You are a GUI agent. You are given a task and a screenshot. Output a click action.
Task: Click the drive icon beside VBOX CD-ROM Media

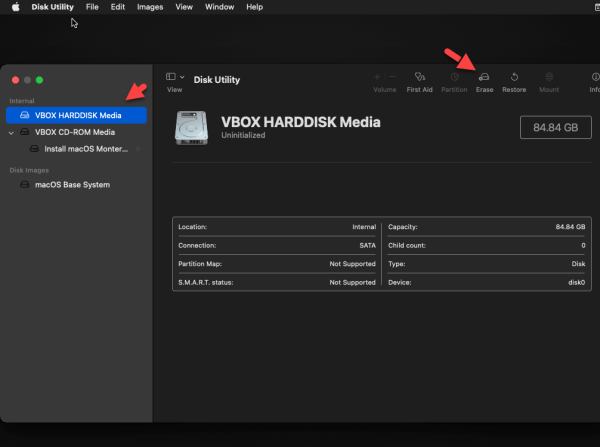[24, 132]
